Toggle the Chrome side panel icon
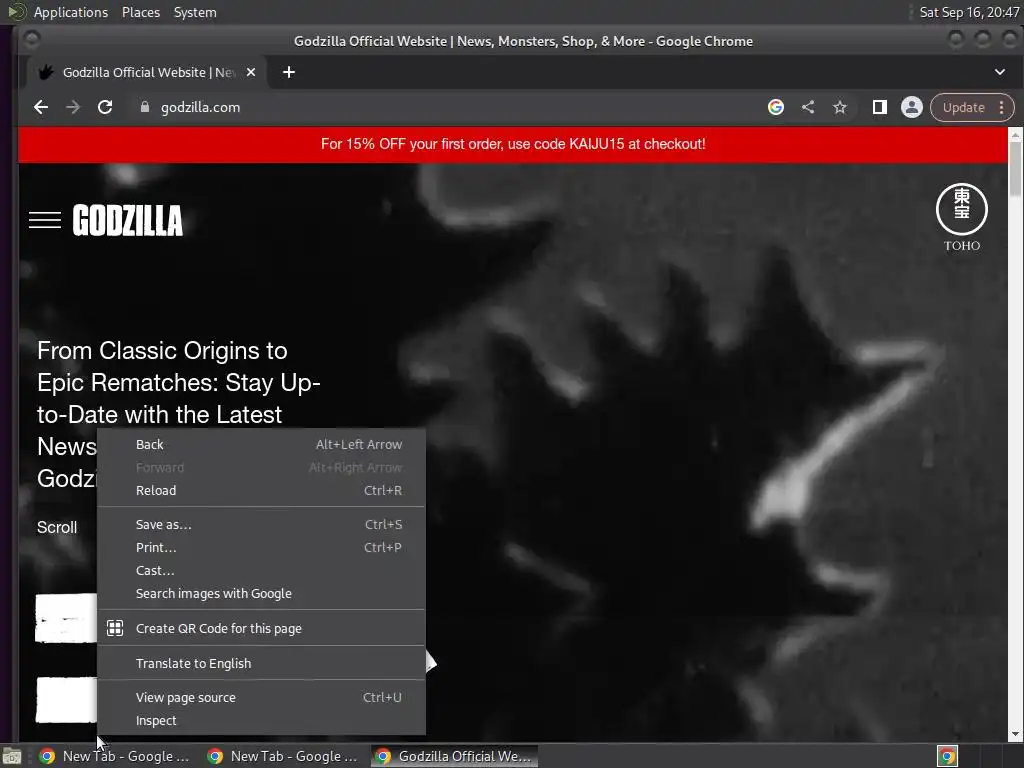The height and width of the screenshot is (768, 1024). tap(880, 107)
